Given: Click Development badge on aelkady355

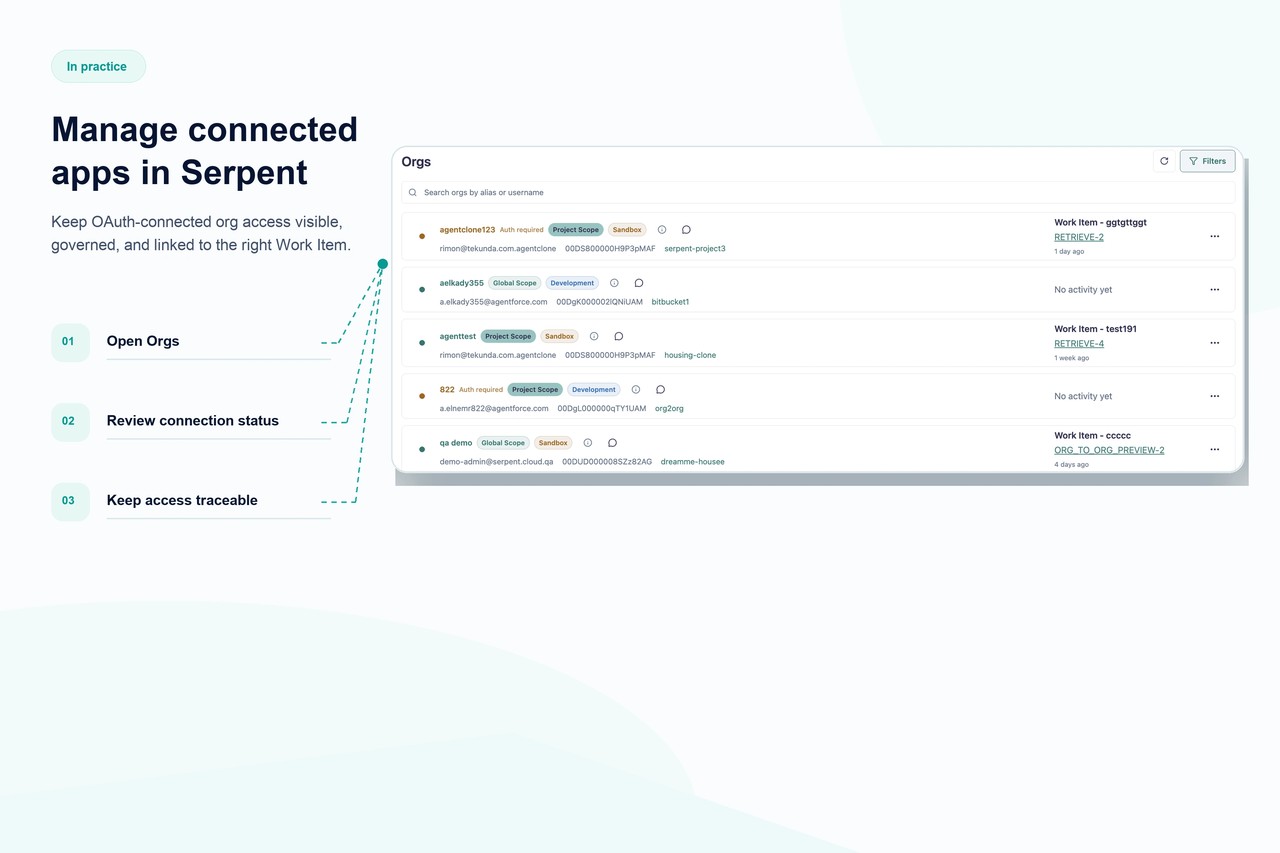Looking at the screenshot, I should (572, 283).
